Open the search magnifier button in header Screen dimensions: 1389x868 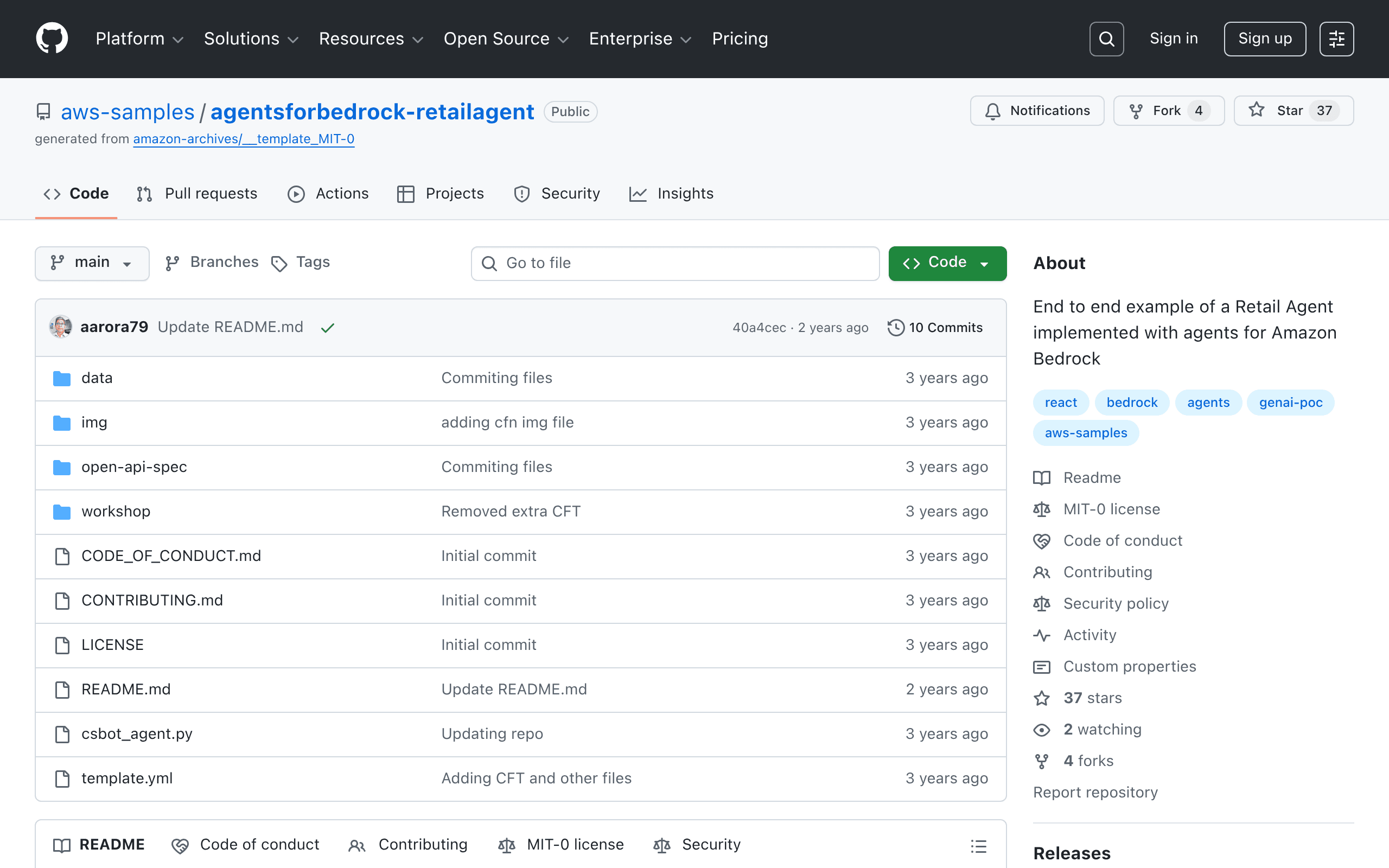click(x=1106, y=39)
